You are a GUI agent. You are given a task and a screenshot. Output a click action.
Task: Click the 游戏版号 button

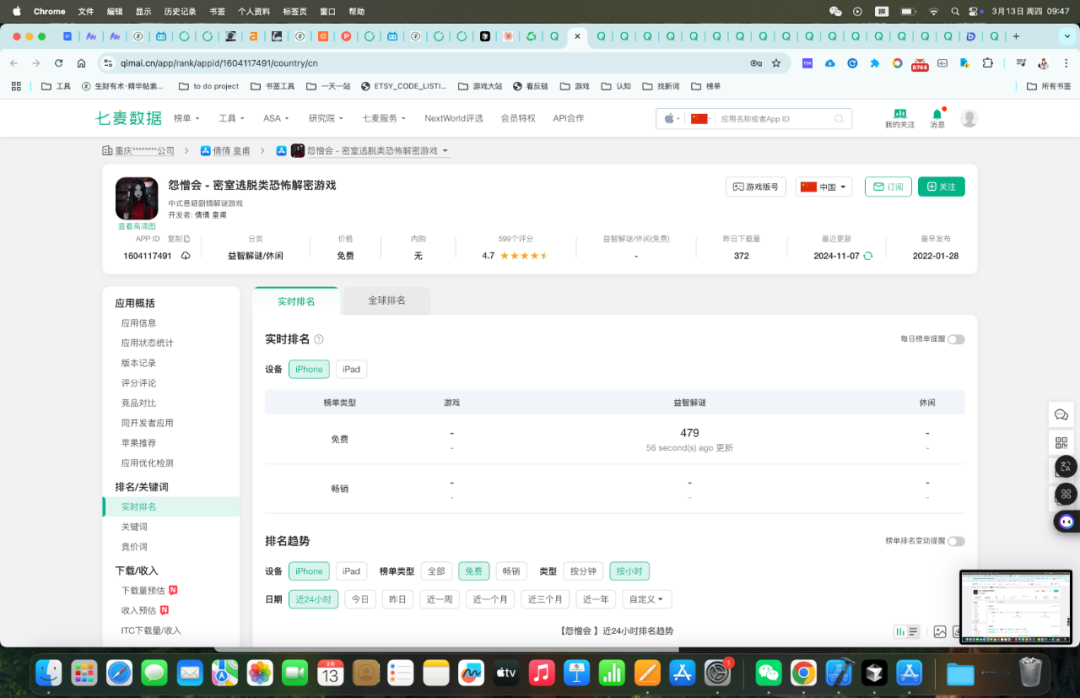click(x=756, y=187)
